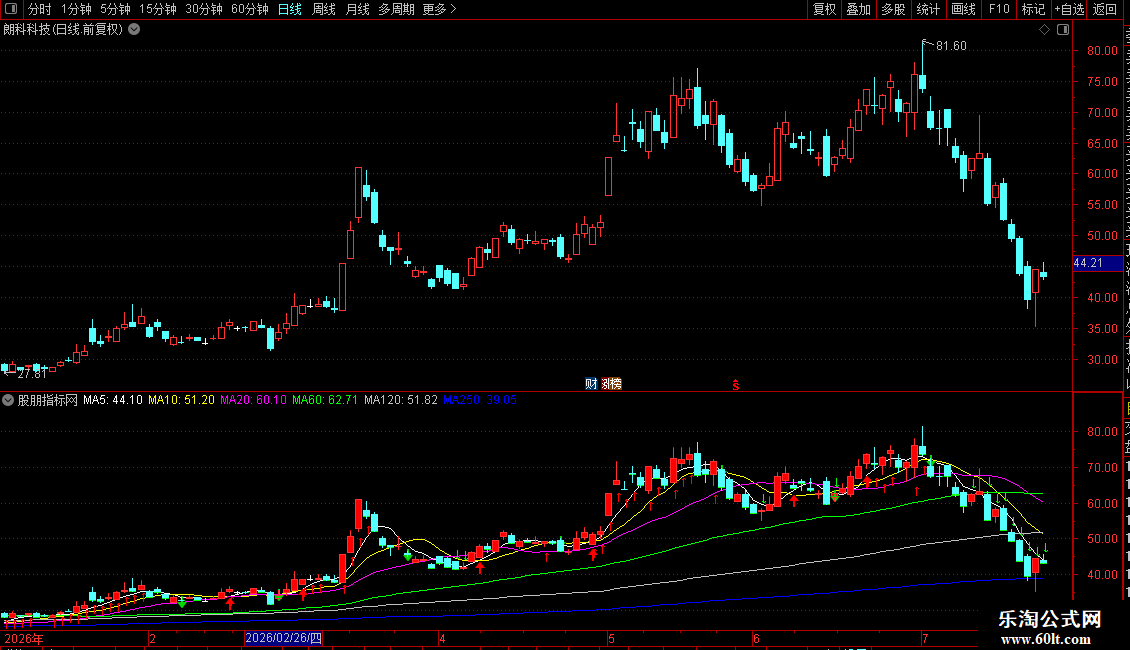The width and height of the screenshot is (1130, 650).
Task: Click the 返回 back button
Action: [x=1105, y=9]
